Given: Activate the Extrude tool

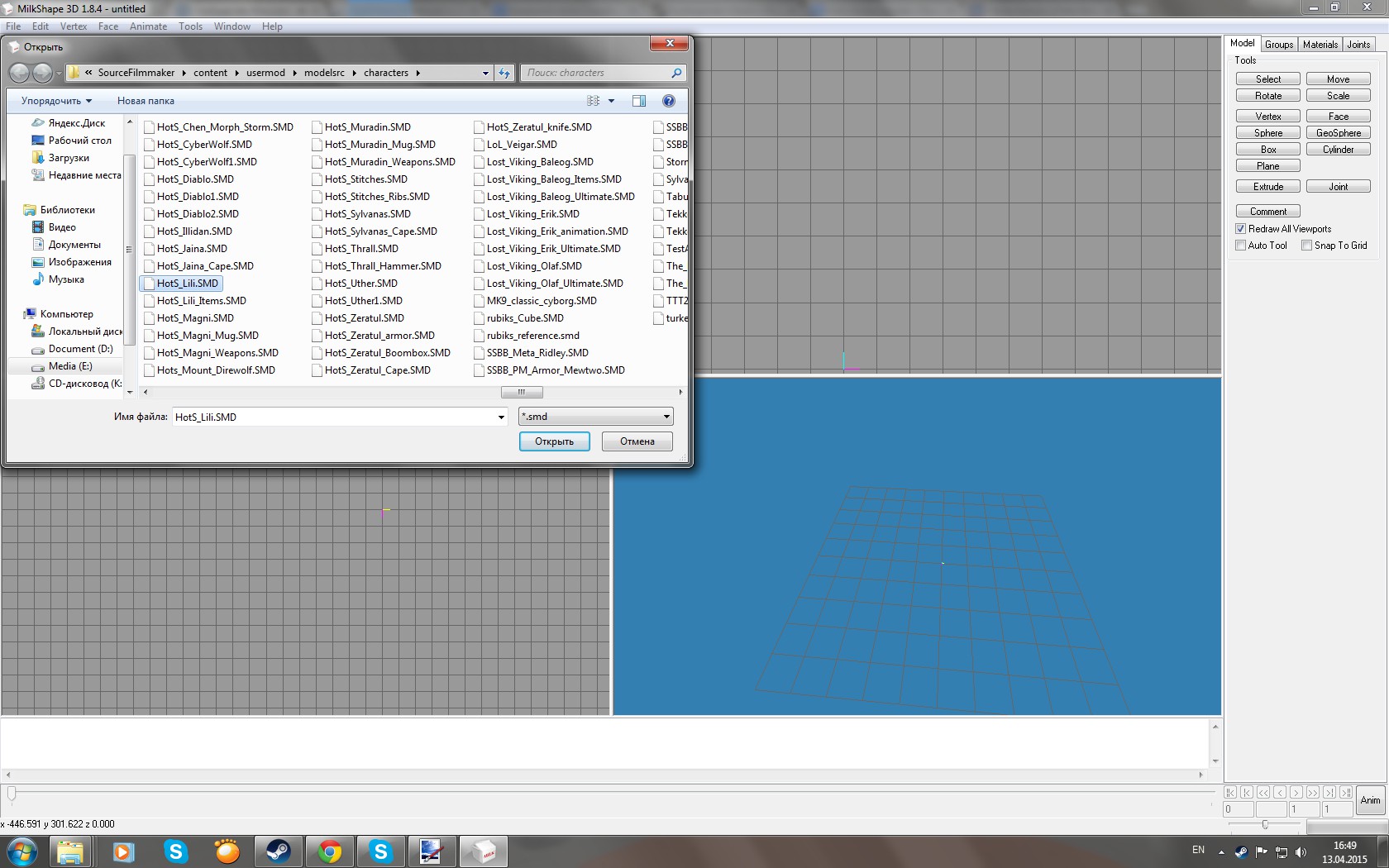Looking at the screenshot, I should click(x=1268, y=187).
